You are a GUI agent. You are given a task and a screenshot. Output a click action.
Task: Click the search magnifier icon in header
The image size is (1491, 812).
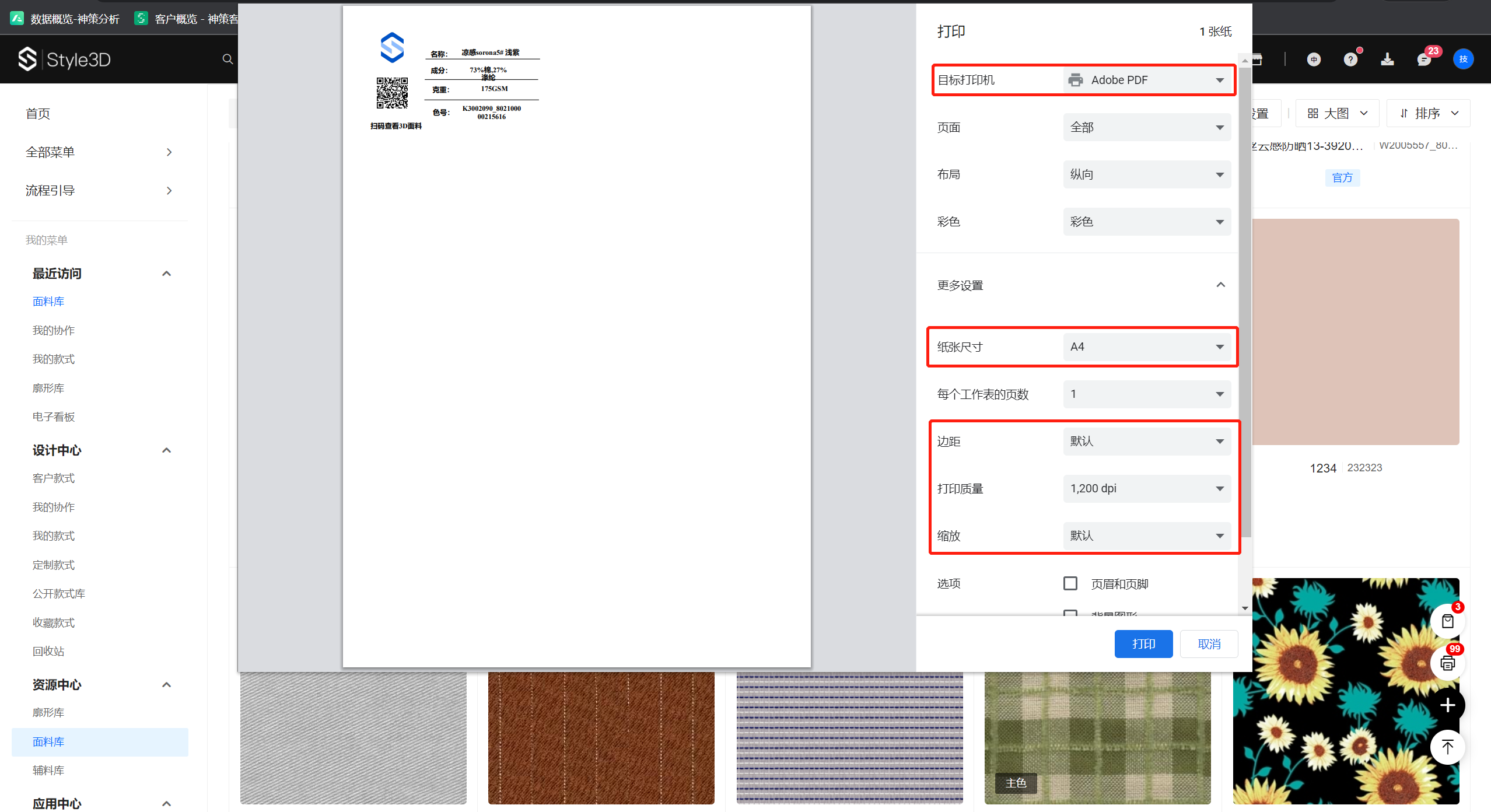pos(228,60)
